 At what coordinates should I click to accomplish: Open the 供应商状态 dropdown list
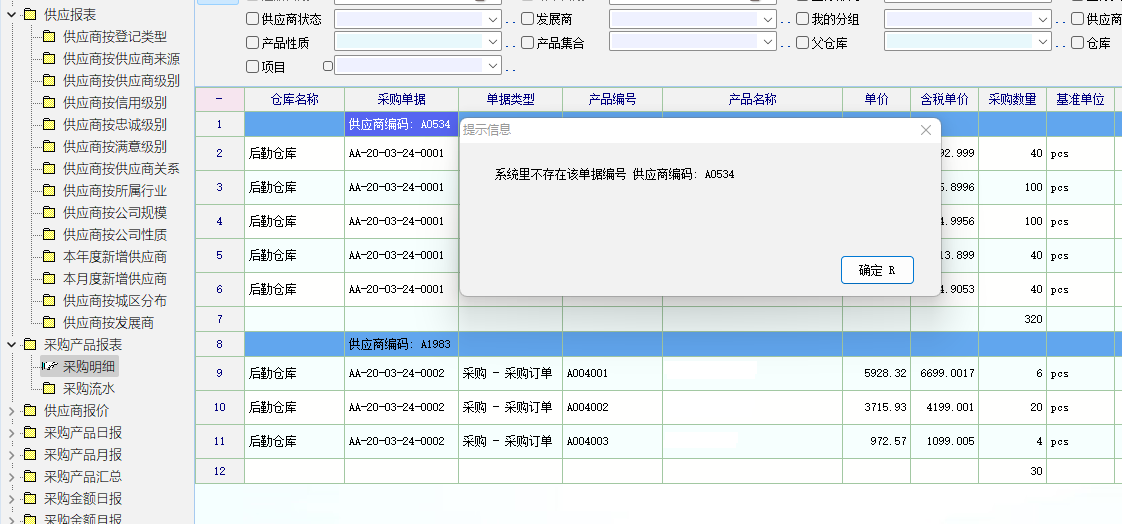click(492, 19)
